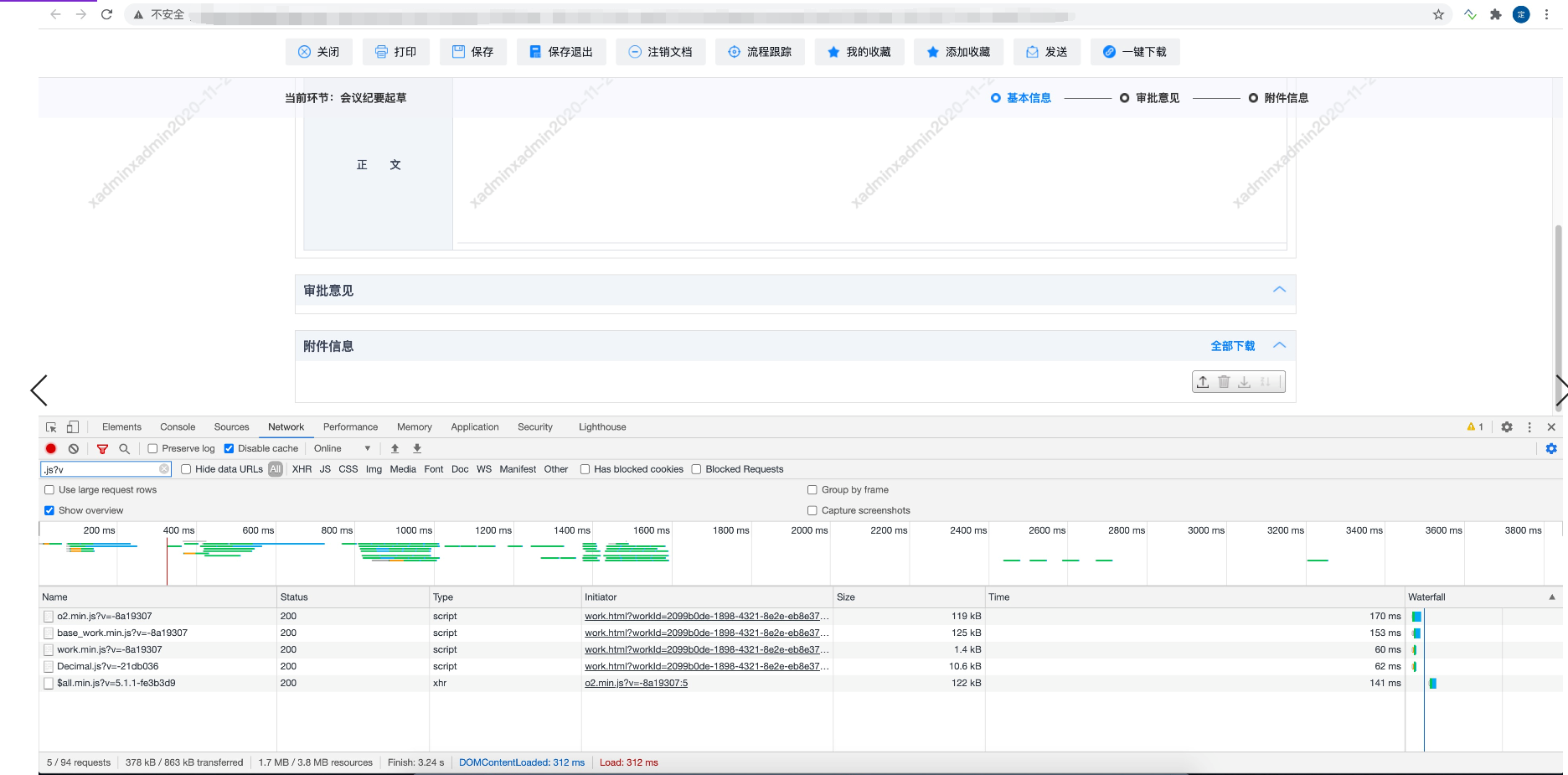Collapse the 附件信息 section chevron

pyautogui.click(x=1279, y=345)
